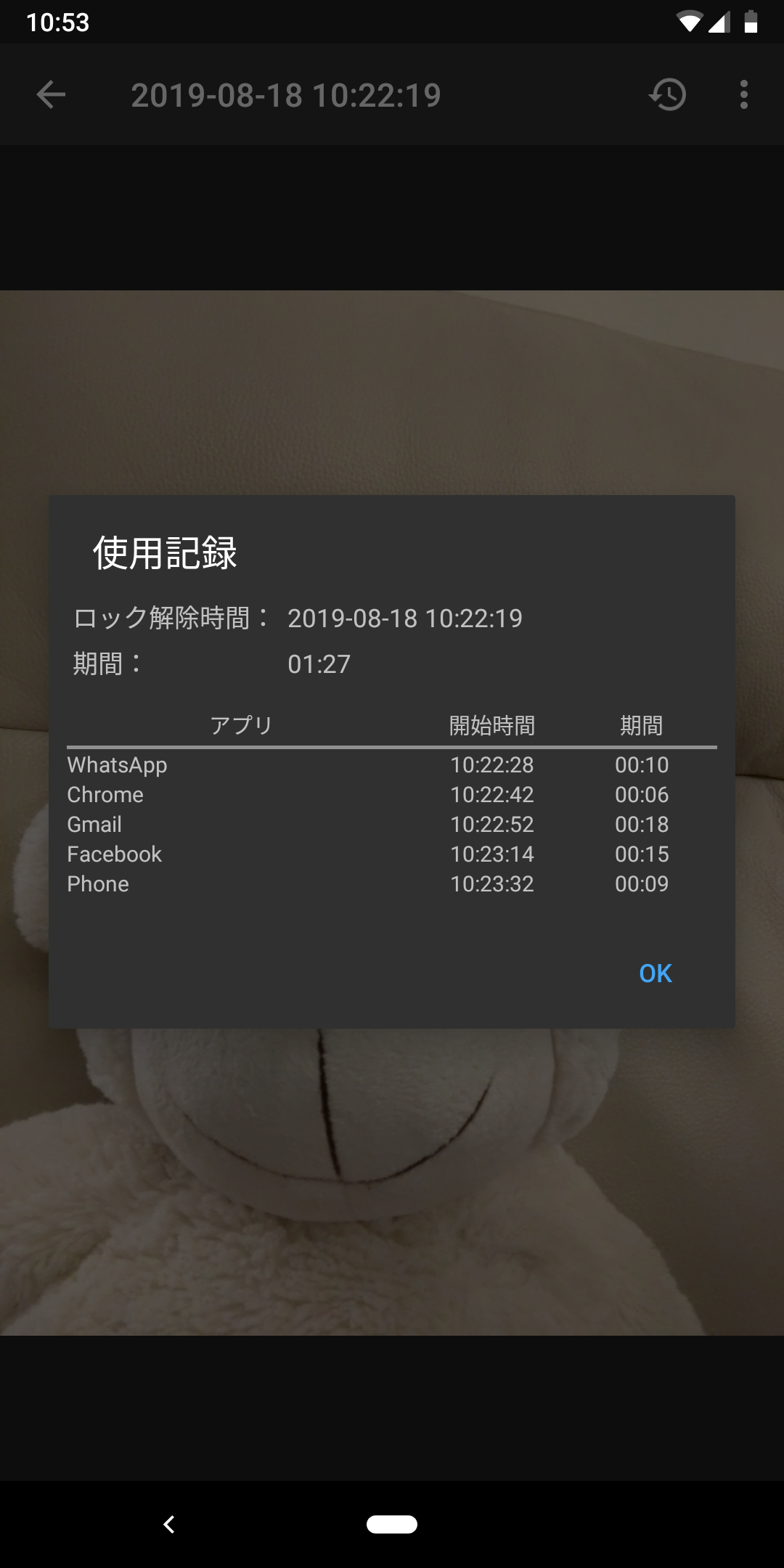The image size is (784, 1568).
Task: Tap the 期間 column header in the table
Action: (642, 725)
